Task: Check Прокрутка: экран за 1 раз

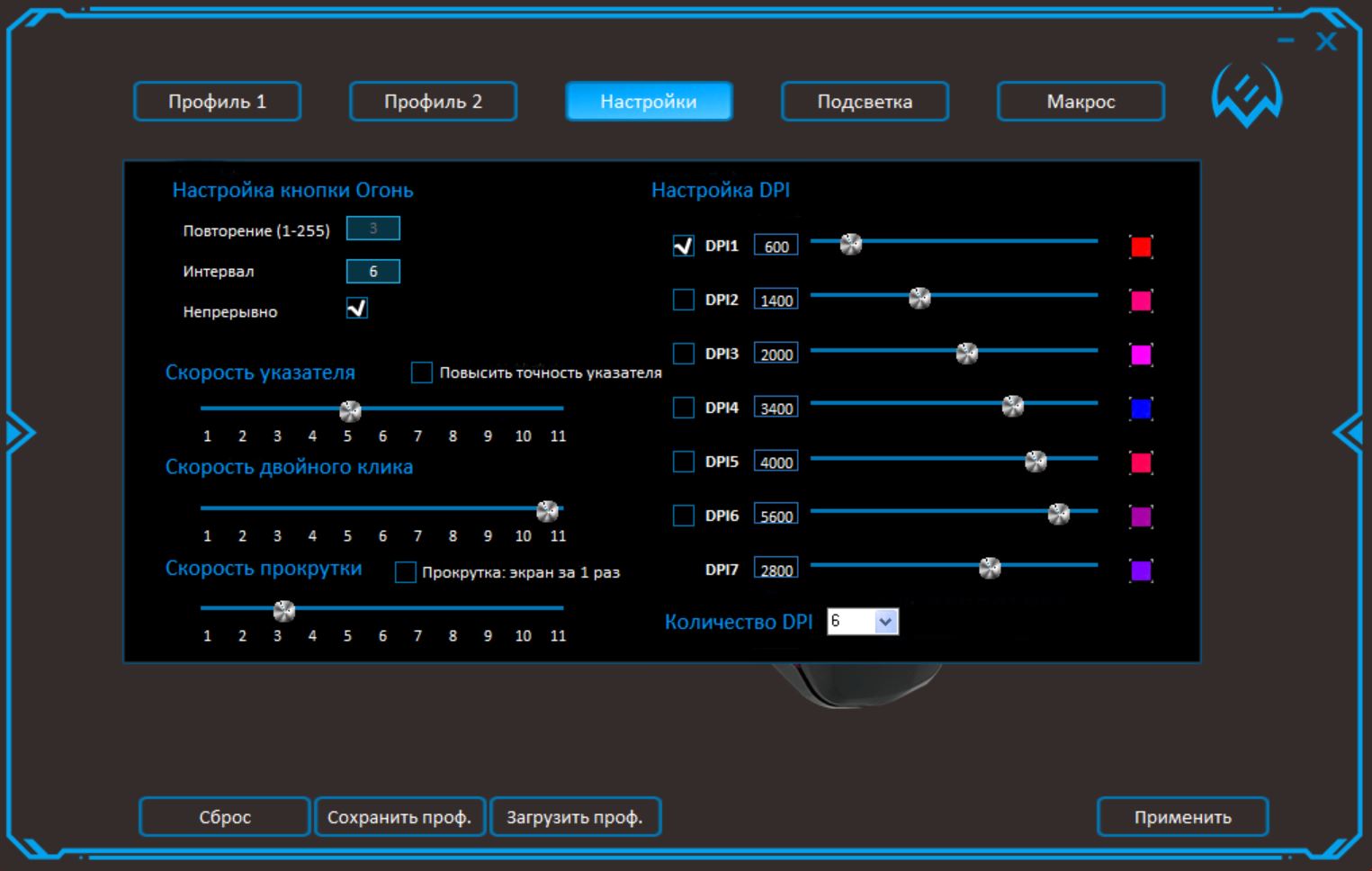Action: point(406,572)
